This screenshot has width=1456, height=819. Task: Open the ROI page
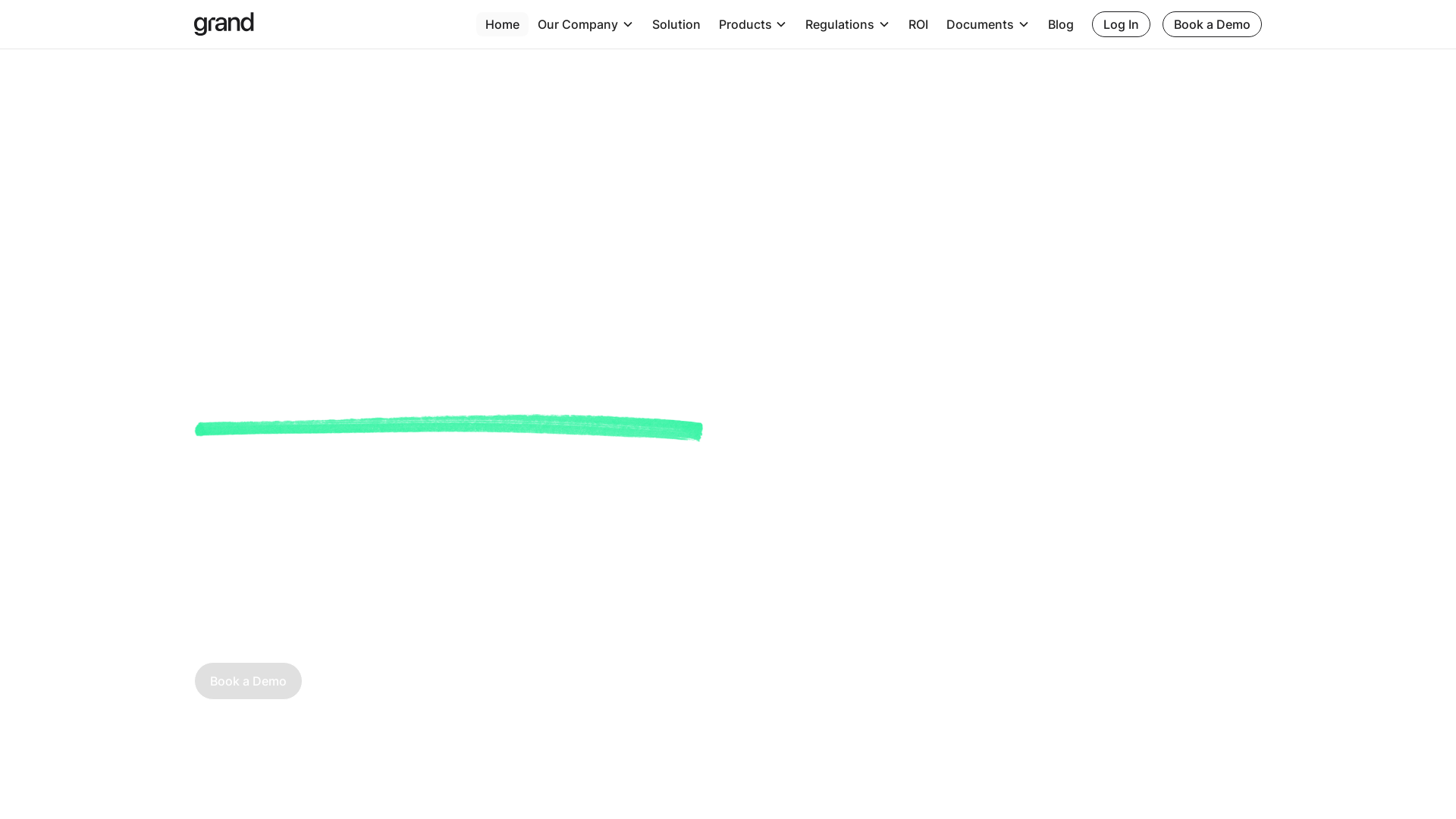(x=918, y=24)
